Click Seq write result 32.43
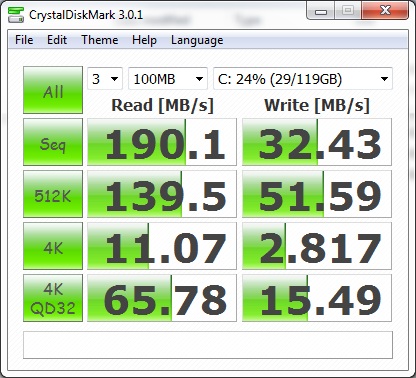 (317, 142)
